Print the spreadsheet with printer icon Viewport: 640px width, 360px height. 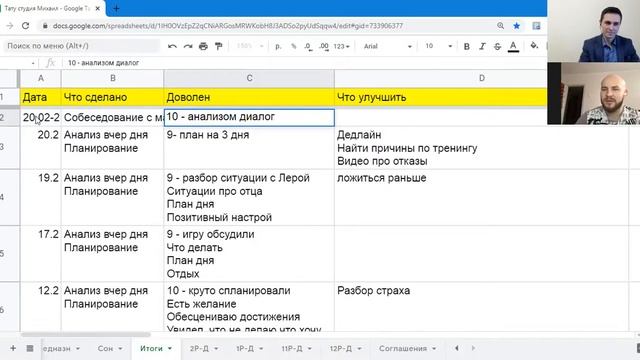coord(203,46)
